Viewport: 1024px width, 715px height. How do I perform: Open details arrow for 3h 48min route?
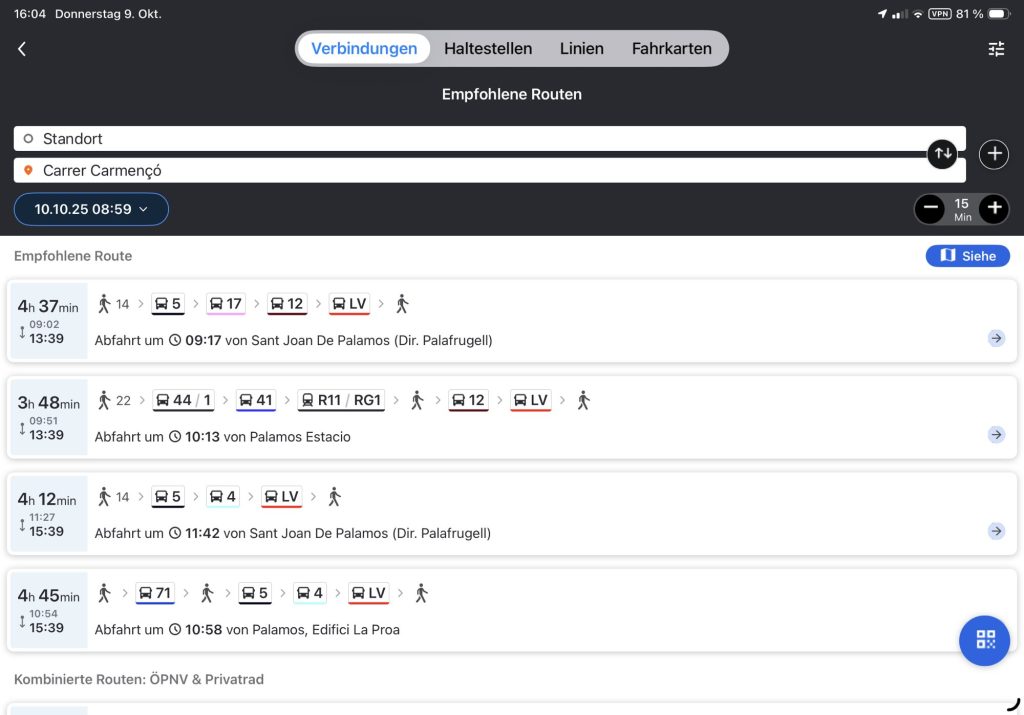coord(996,434)
